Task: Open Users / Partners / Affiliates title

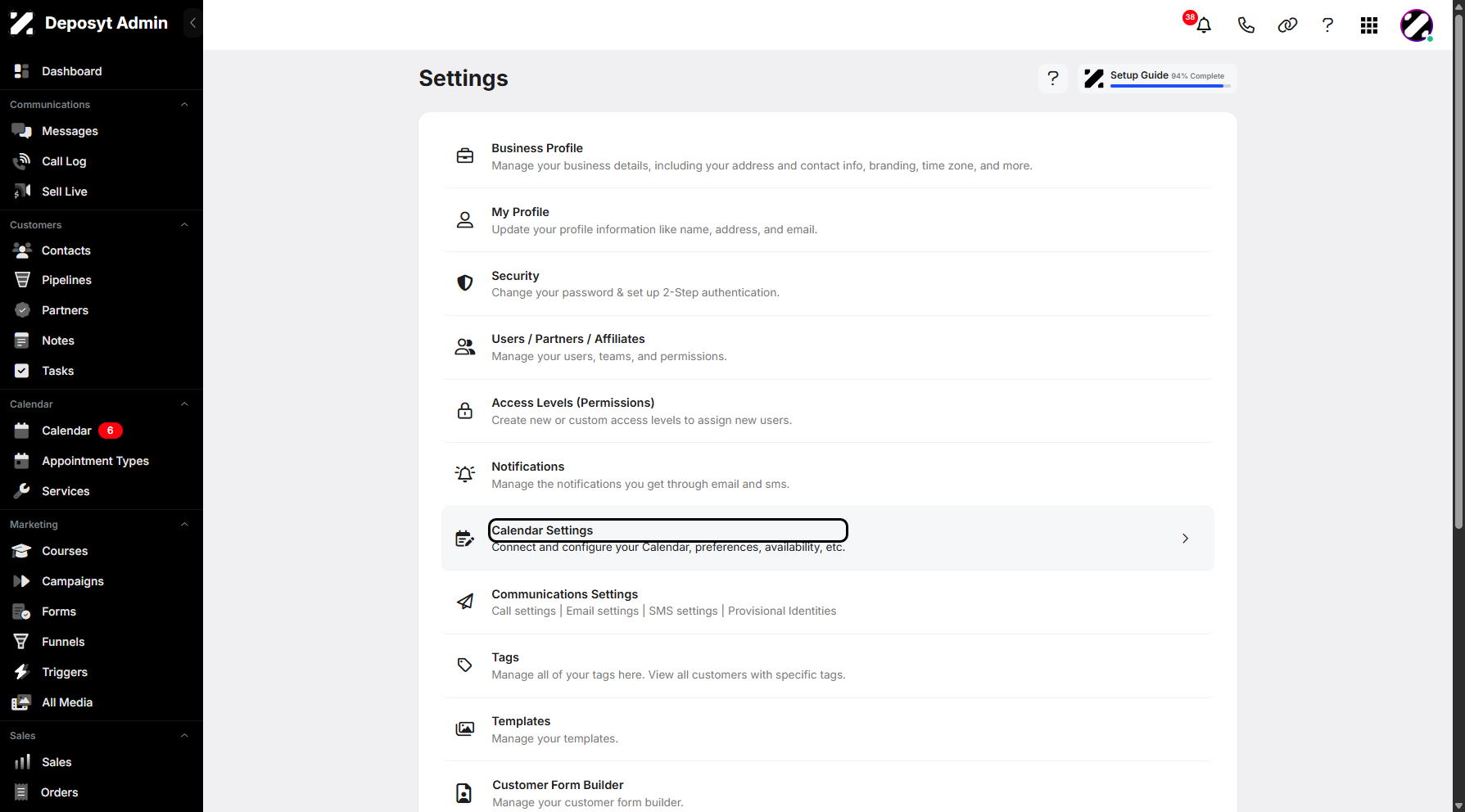Action: pyautogui.click(x=568, y=339)
